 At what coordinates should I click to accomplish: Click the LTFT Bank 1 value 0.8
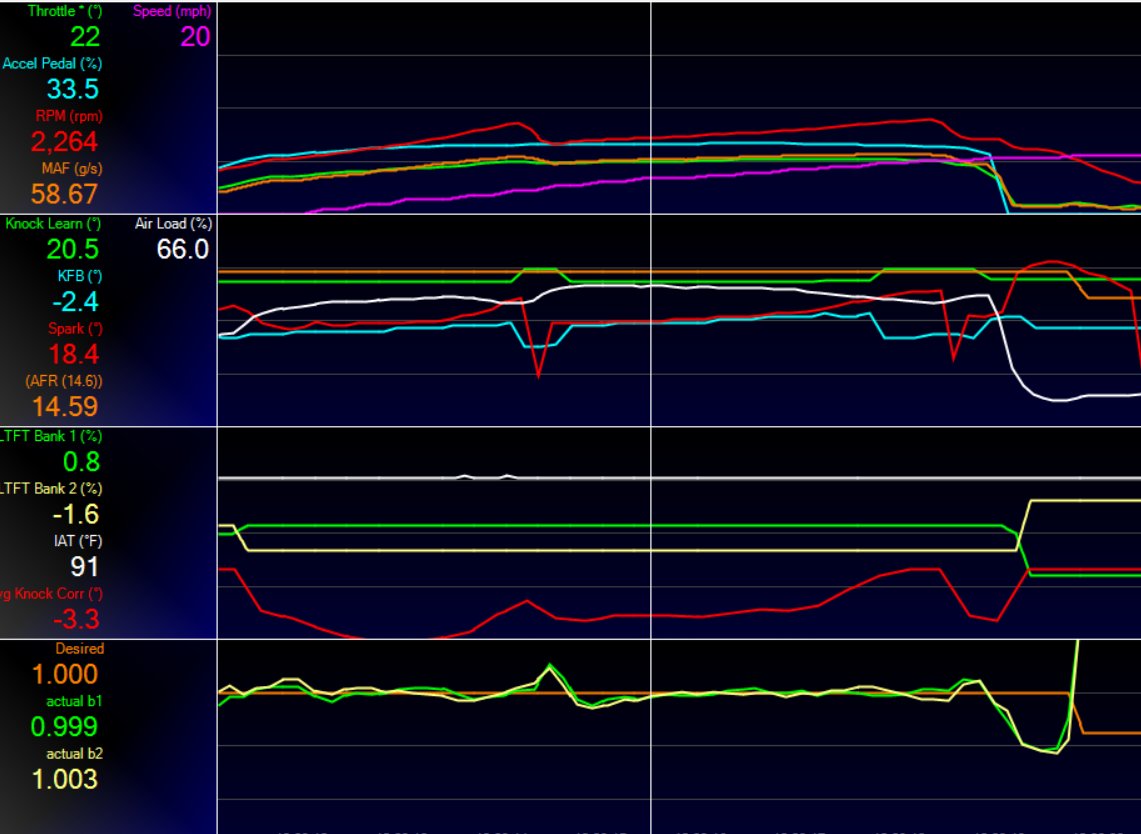pos(82,462)
